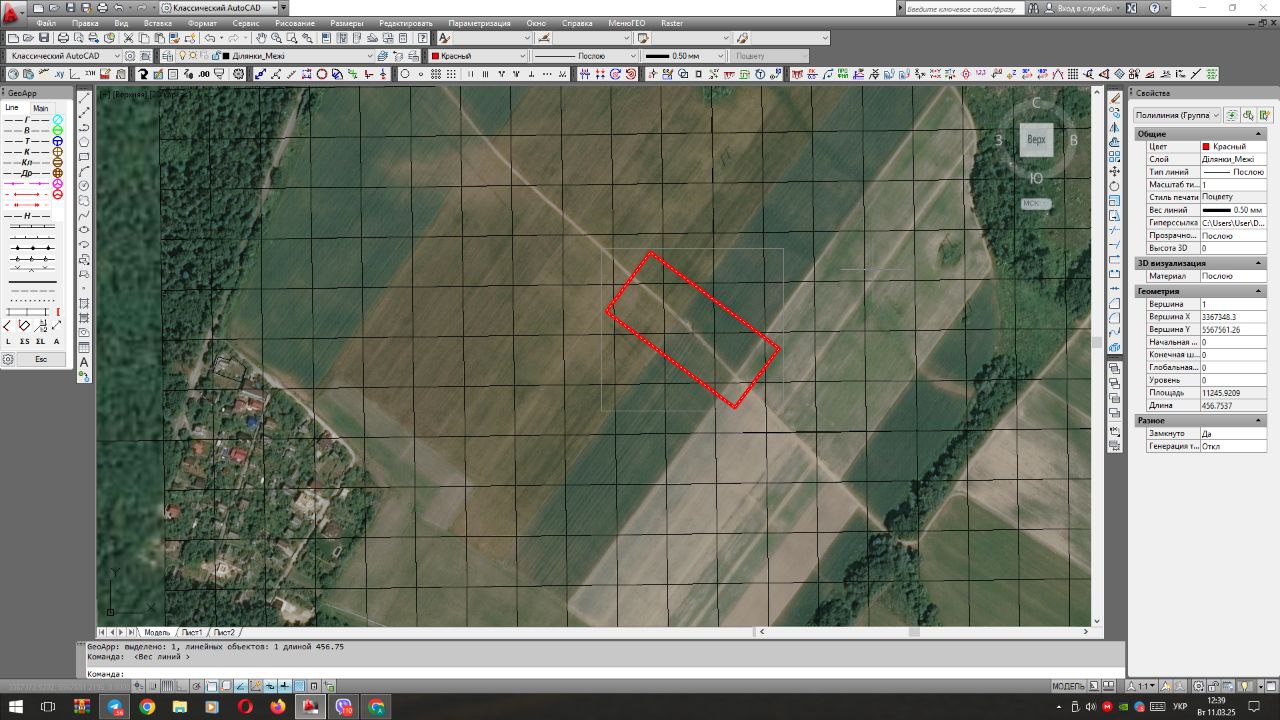The image size is (1280, 720).
Task: Toggle the lock icon in the layer control
Action: (216, 56)
